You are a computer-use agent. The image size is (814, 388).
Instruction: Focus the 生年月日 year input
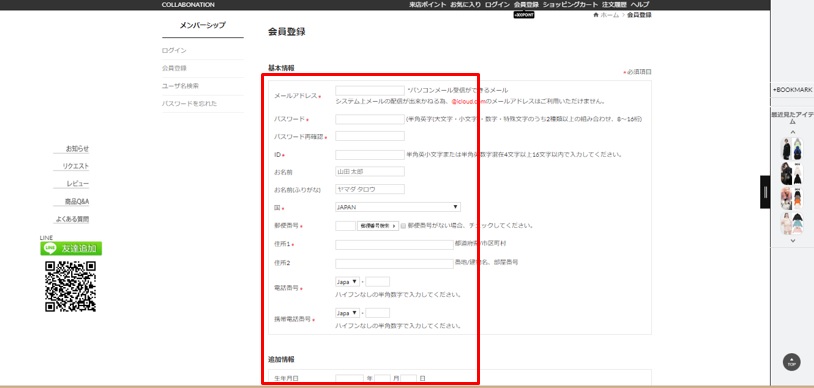[x=349, y=379]
